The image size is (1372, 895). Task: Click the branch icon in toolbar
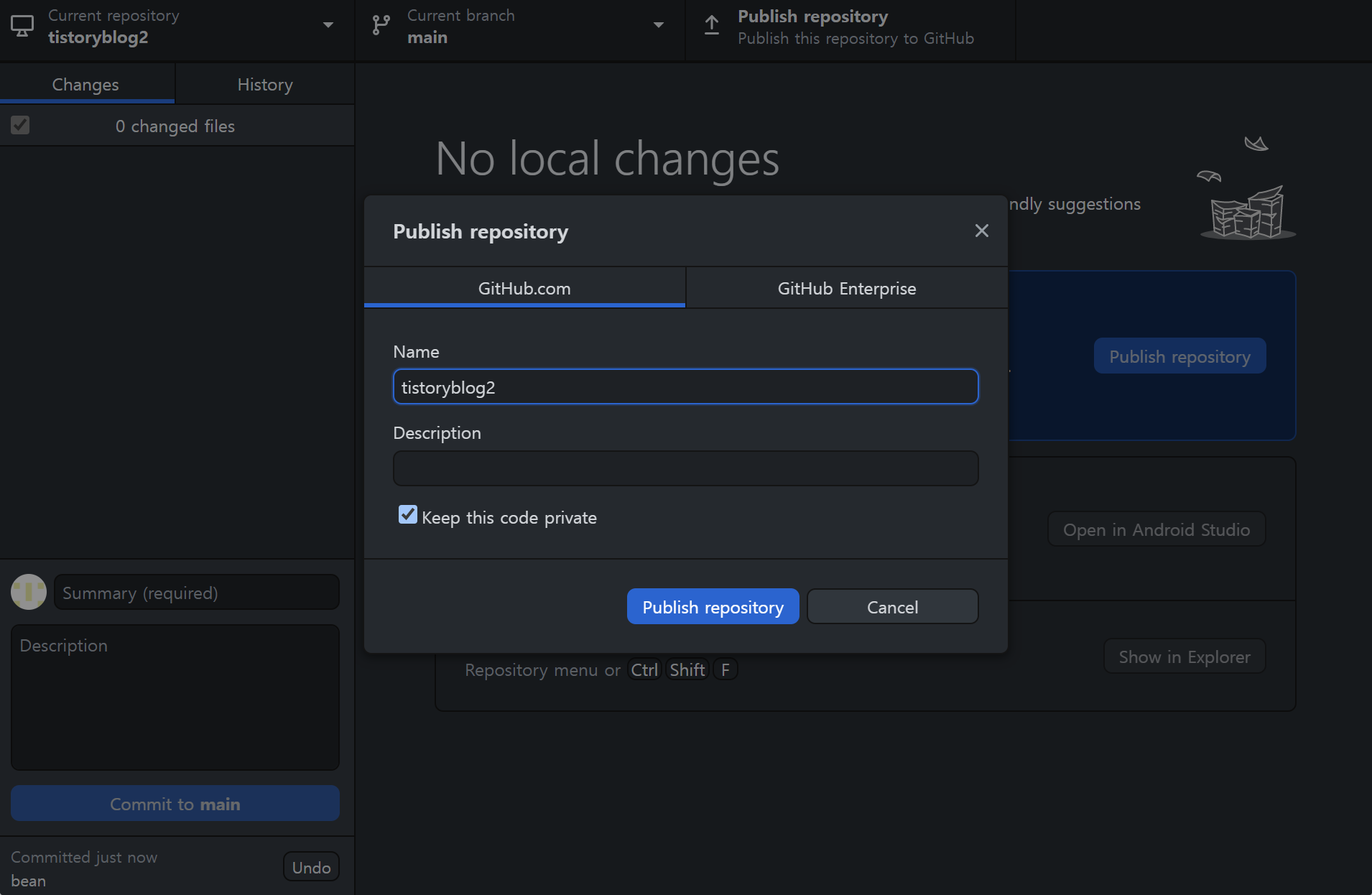pyautogui.click(x=381, y=26)
